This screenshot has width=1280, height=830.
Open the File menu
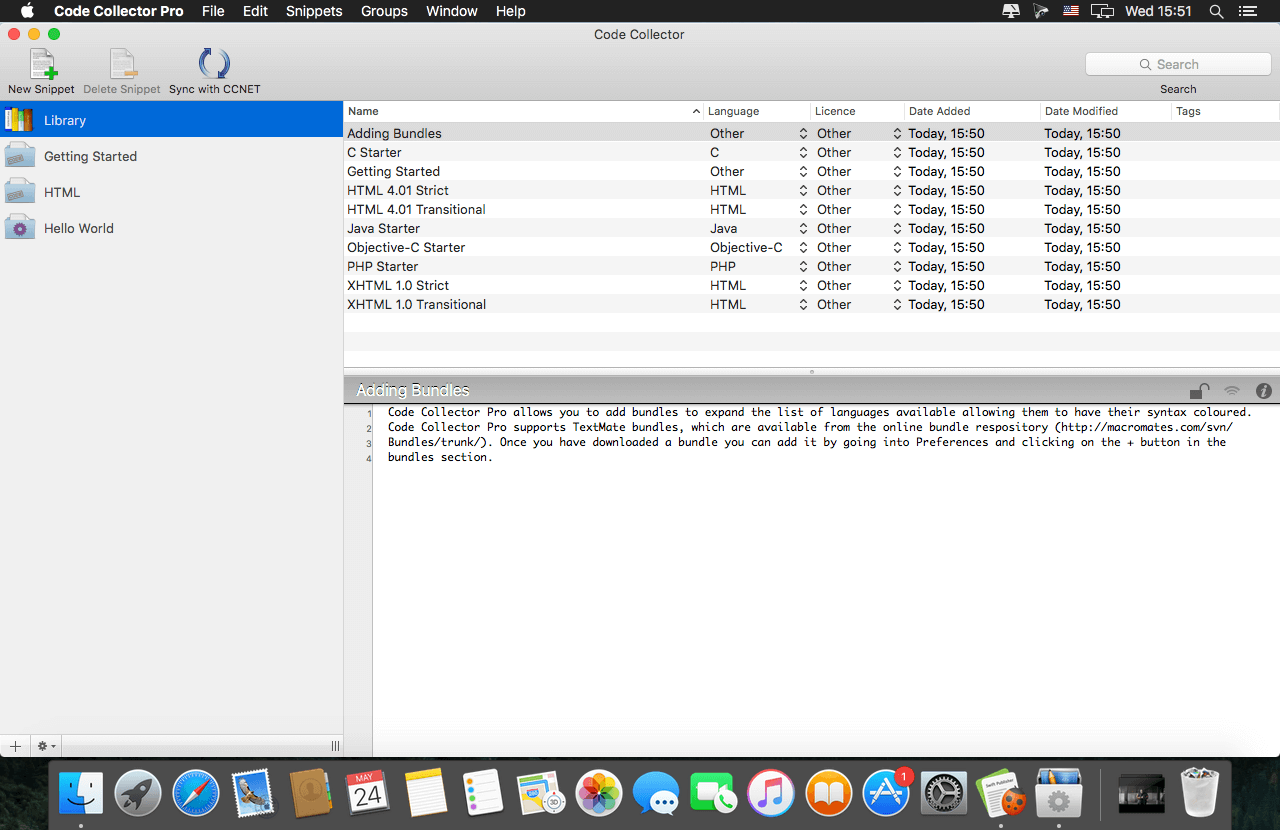click(x=213, y=11)
